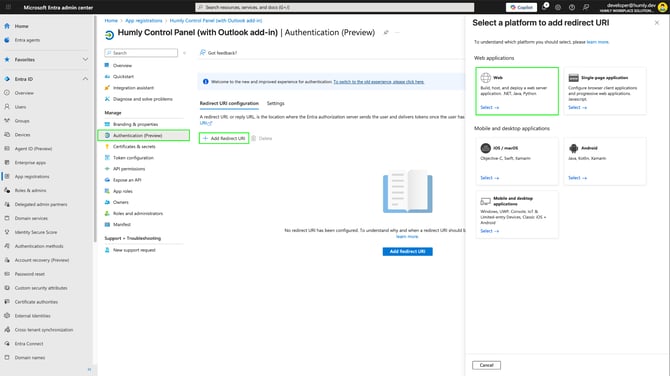The height and width of the screenshot is (376, 670).
Task: Select iOS / macOS platform
Action: [517, 161]
